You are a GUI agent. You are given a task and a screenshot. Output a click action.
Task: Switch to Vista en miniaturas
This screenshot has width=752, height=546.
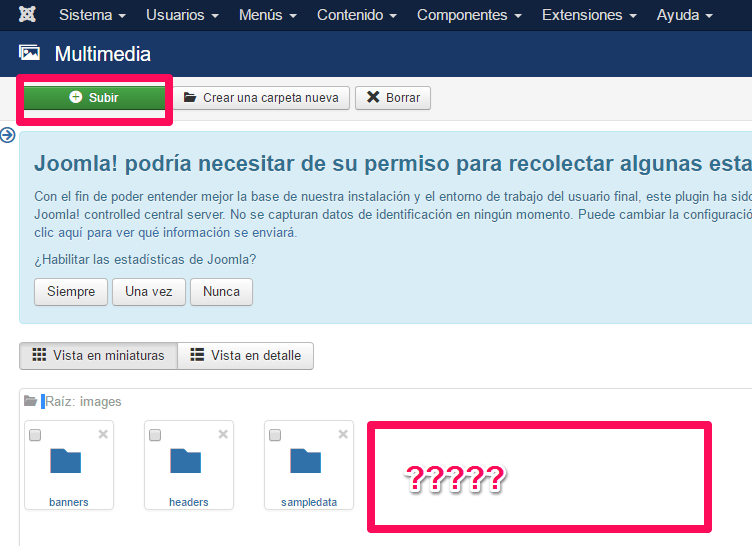(98, 356)
